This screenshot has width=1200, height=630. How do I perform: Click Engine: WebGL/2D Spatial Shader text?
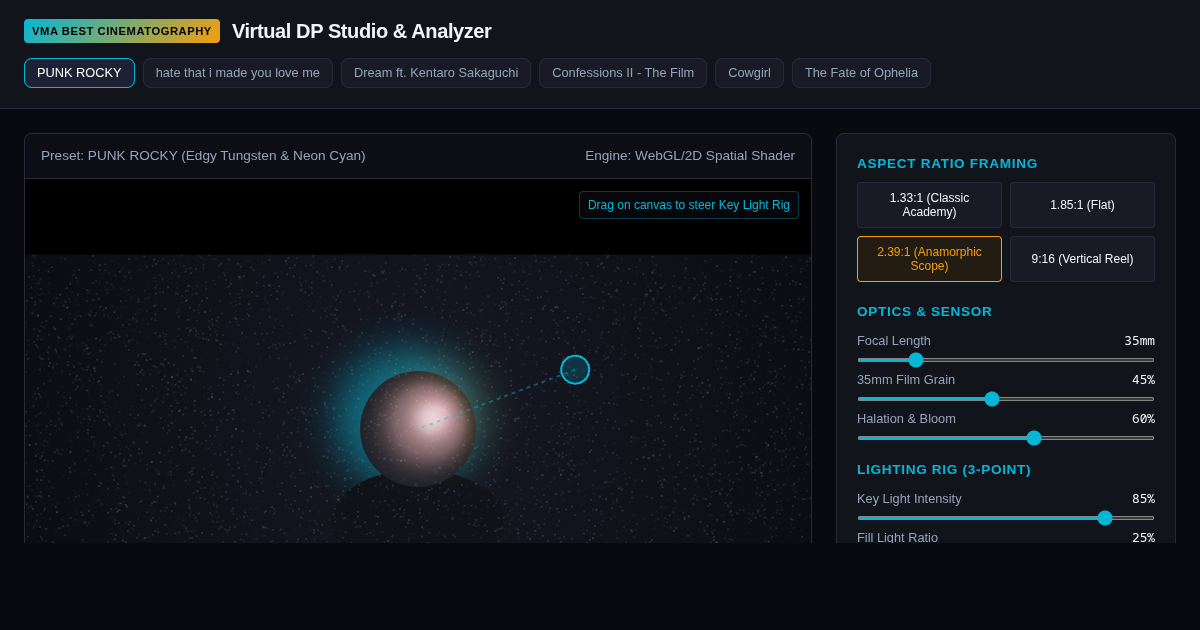coord(690,156)
